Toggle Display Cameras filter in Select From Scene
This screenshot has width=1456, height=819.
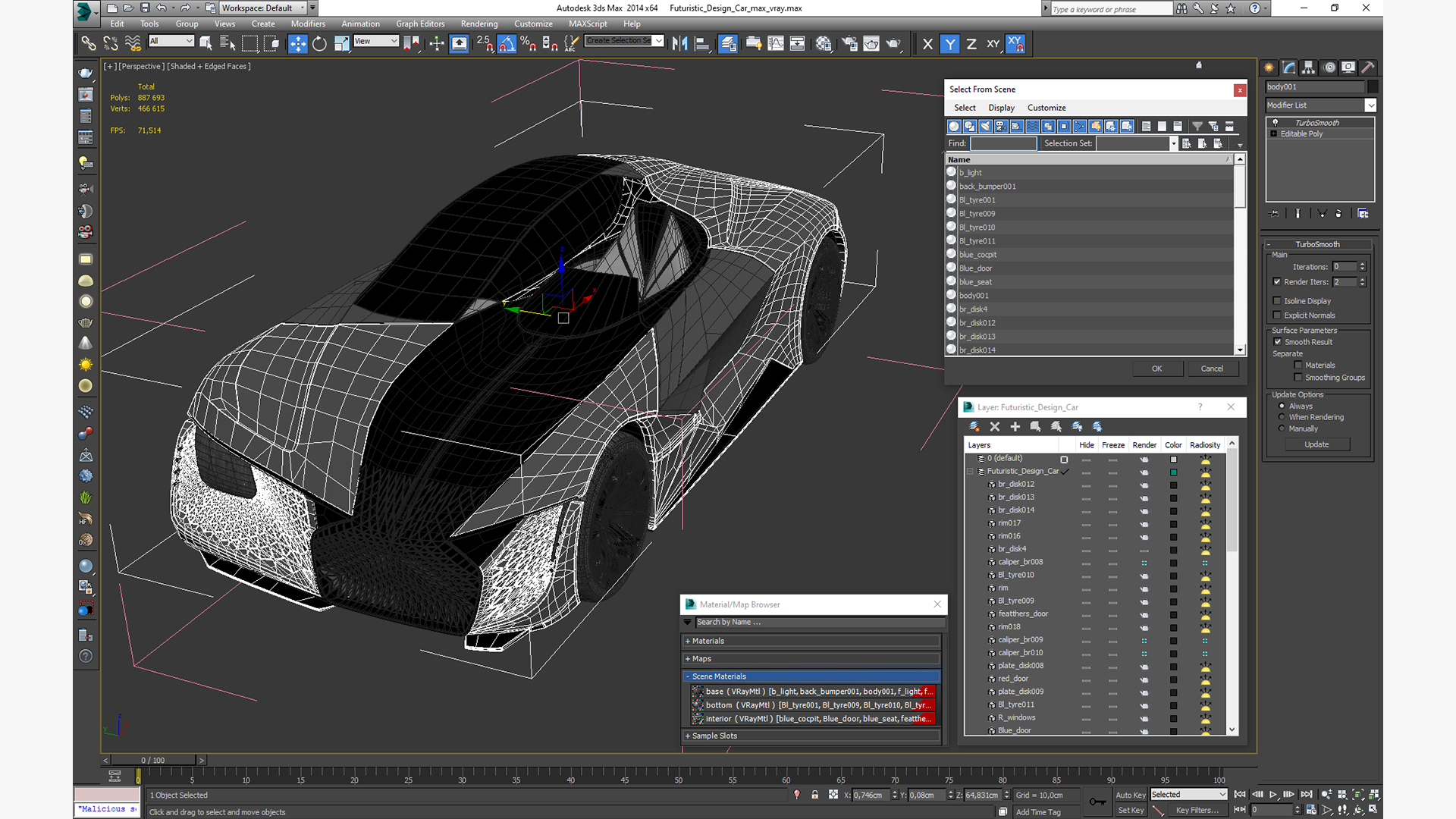(x=1001, y=126)
